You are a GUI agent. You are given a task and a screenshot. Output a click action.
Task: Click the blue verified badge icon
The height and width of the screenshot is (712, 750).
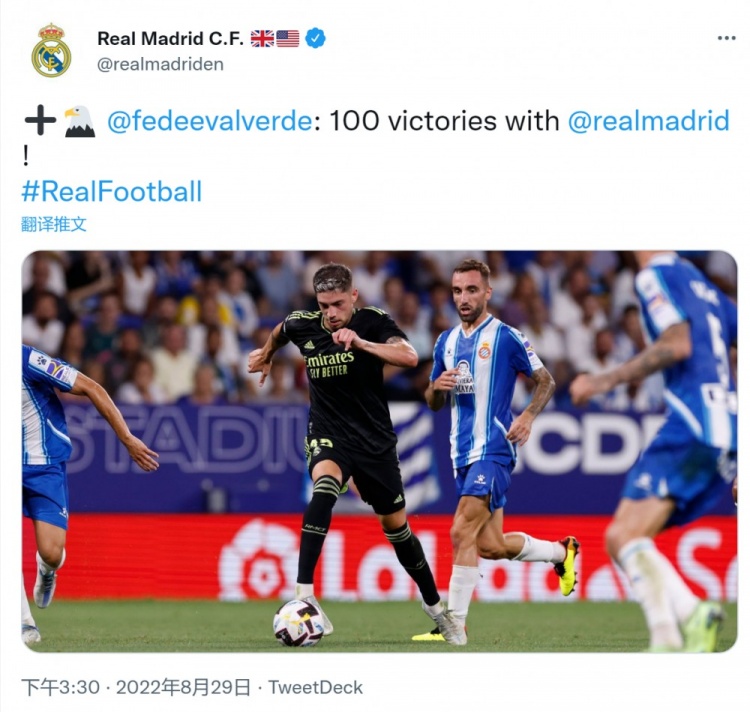click(316, 38)
